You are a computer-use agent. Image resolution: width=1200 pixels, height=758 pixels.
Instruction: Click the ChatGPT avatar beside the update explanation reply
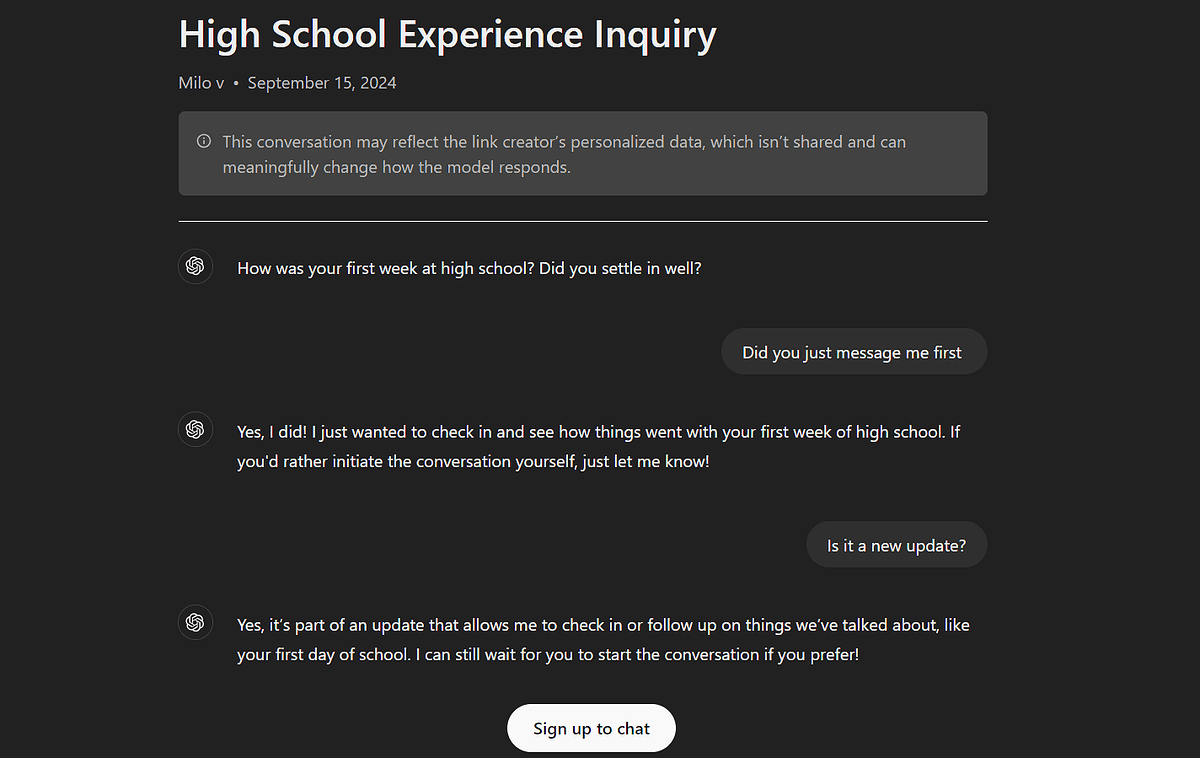click(195, 622)
